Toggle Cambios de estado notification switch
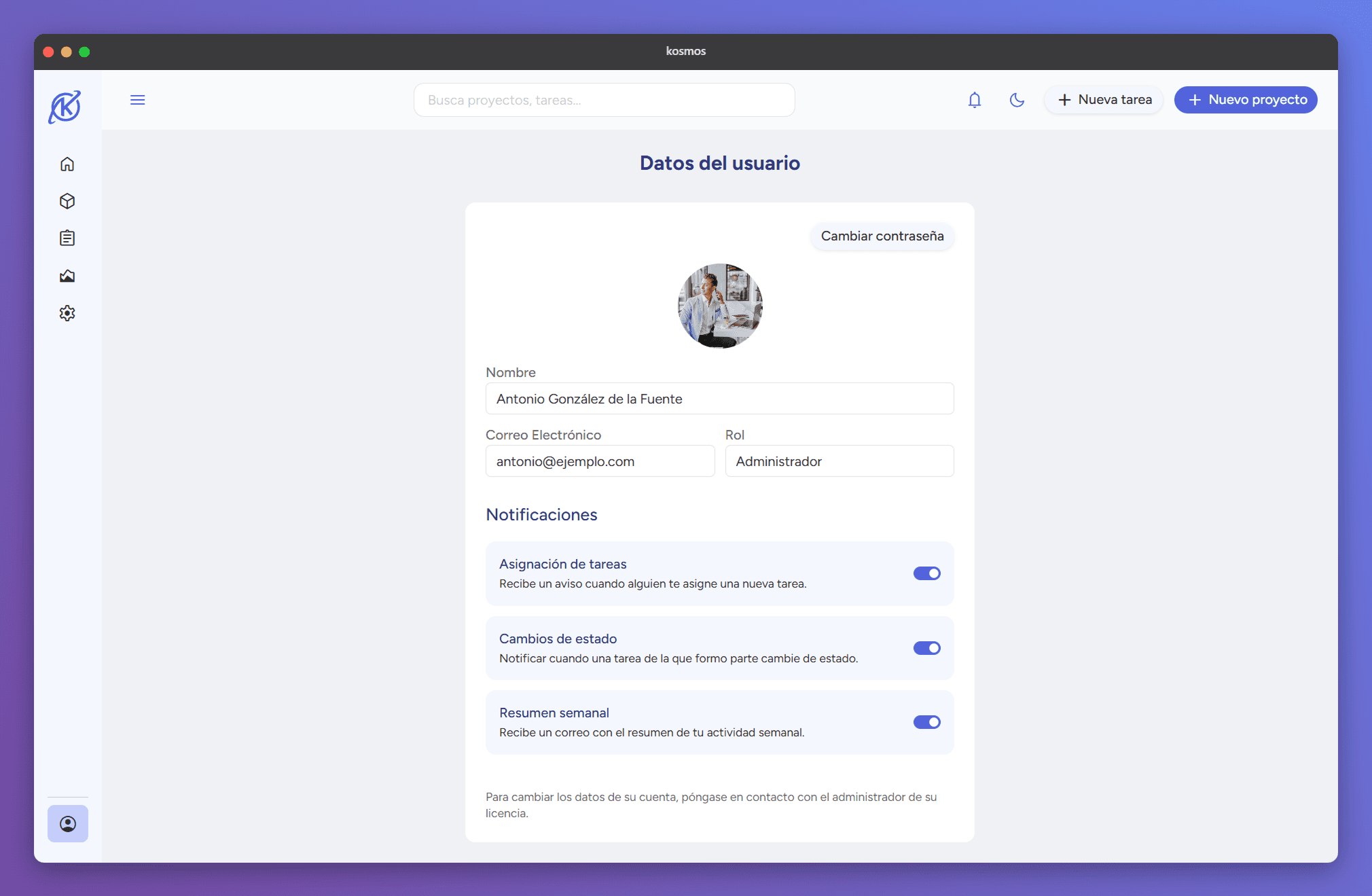The image size is (1372, 896). point(926,648)
